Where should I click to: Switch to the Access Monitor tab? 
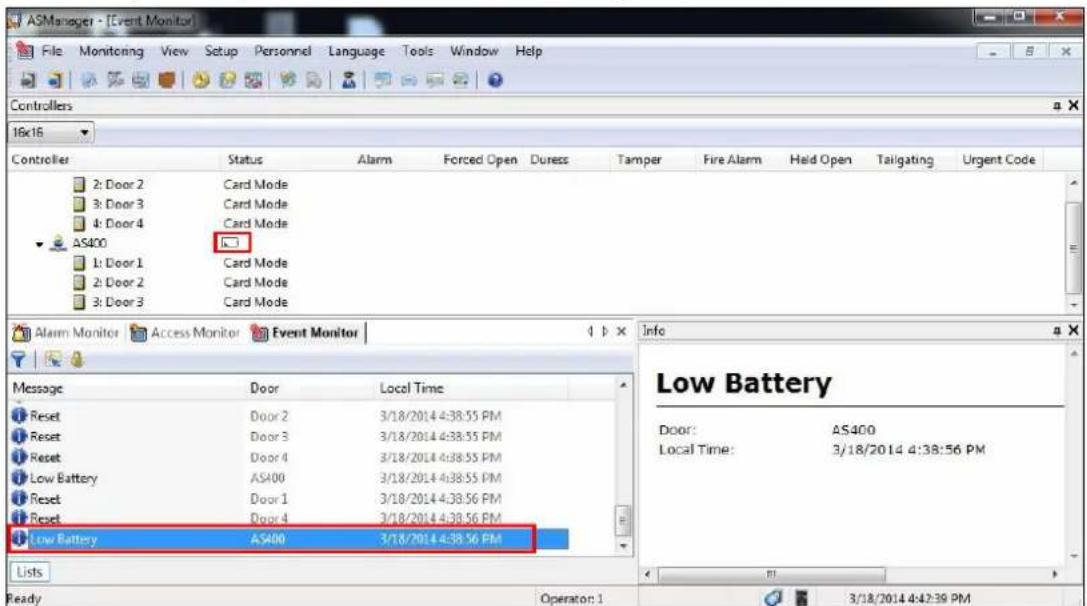185,333
